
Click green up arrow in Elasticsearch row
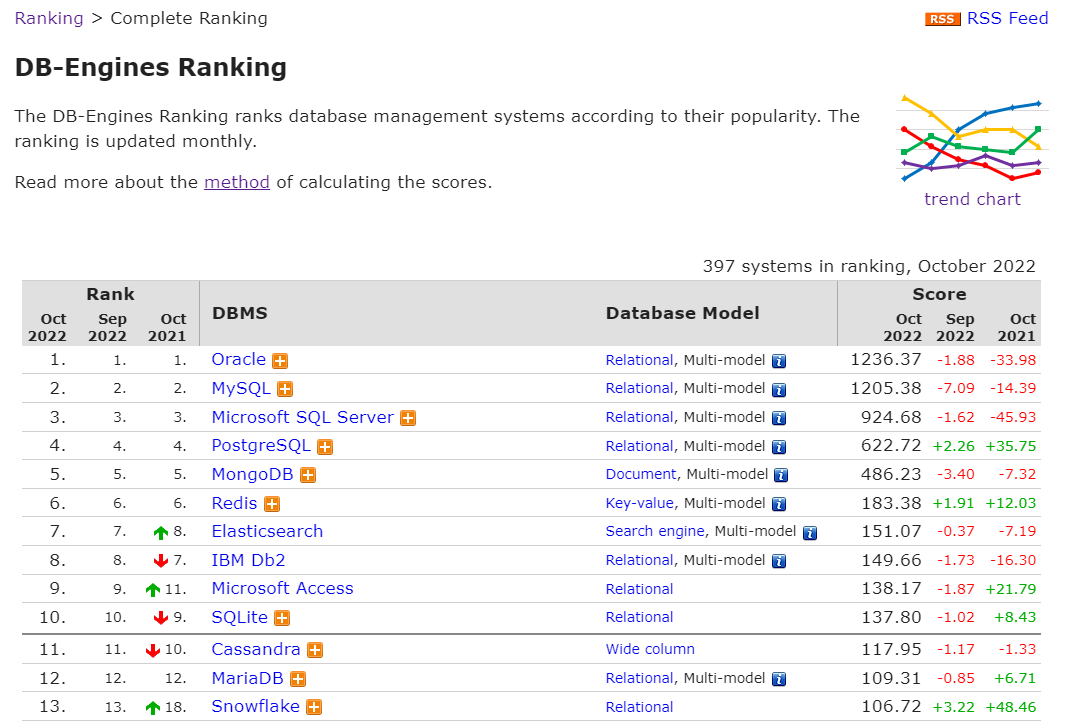(161, 533)
